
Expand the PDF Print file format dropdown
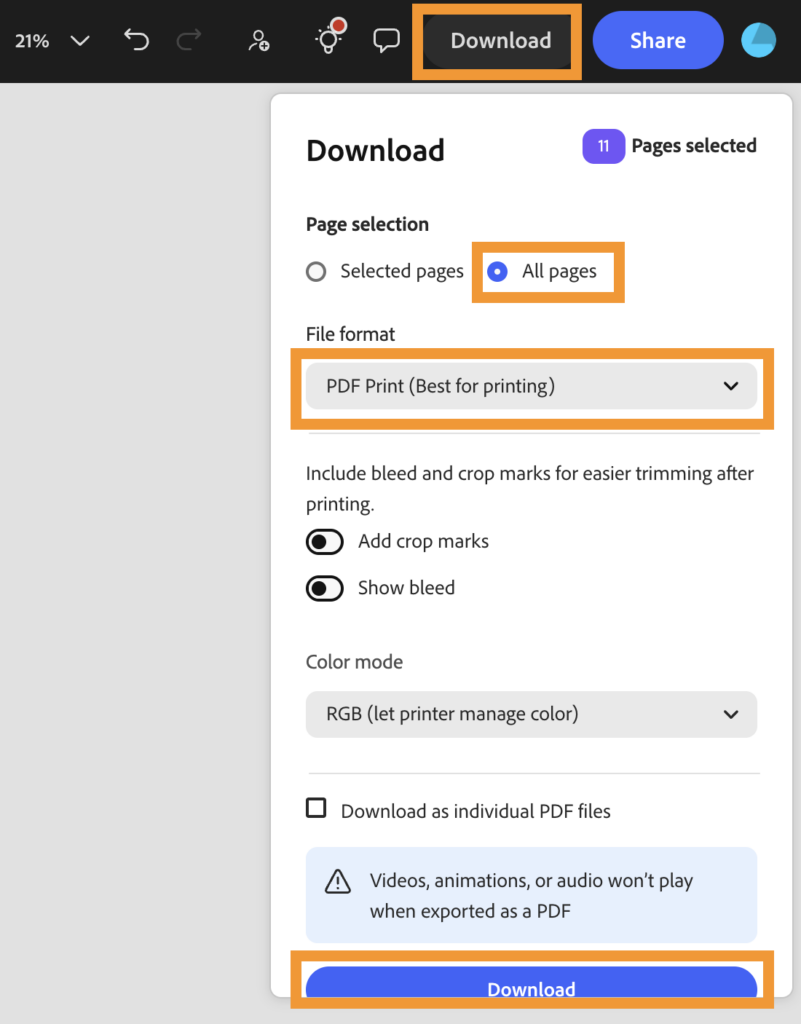click(x=531, y=386)
